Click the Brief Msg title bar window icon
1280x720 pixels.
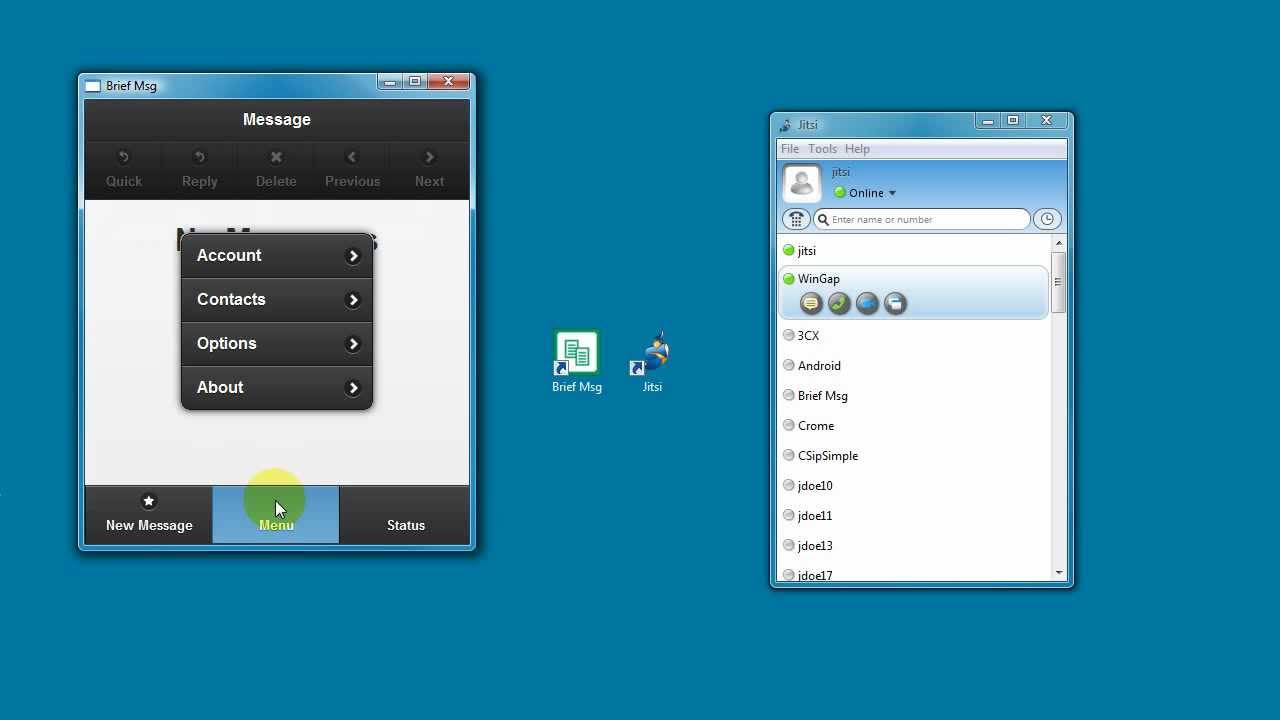(x=93, y=86)
